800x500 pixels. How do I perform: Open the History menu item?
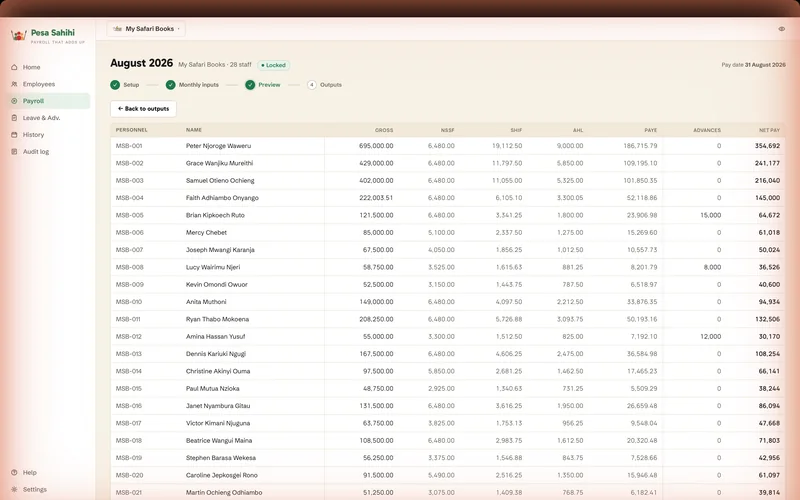coord(50,135)
